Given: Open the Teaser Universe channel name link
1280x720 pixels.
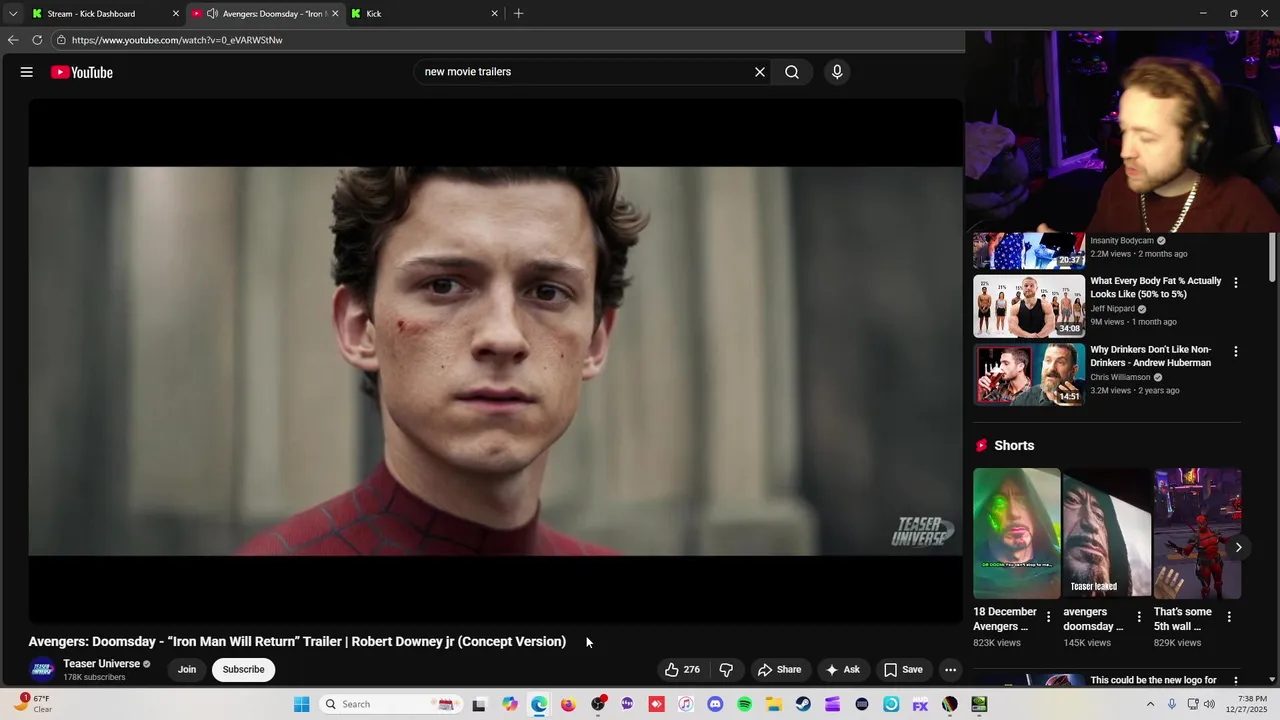Looking at the screenshot, I should coord(101,664).
